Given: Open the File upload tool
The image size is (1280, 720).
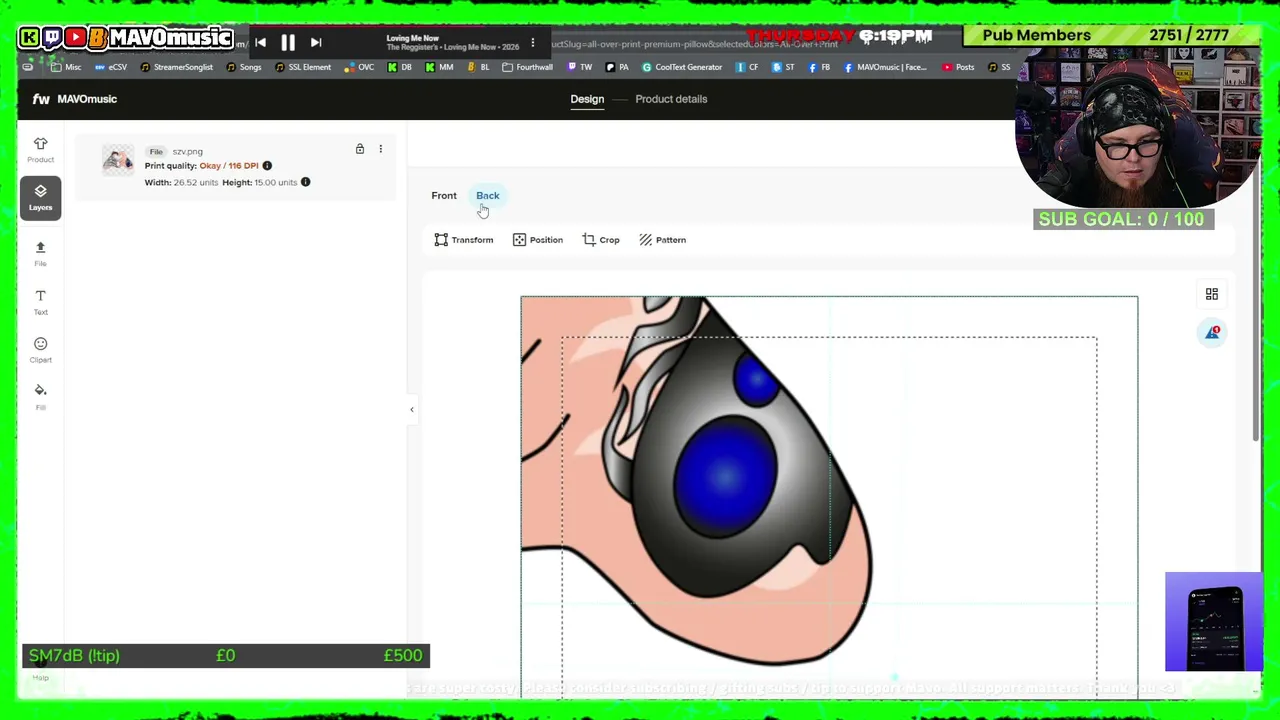Looking at the screenshot, I should click(x=40, y=253).
